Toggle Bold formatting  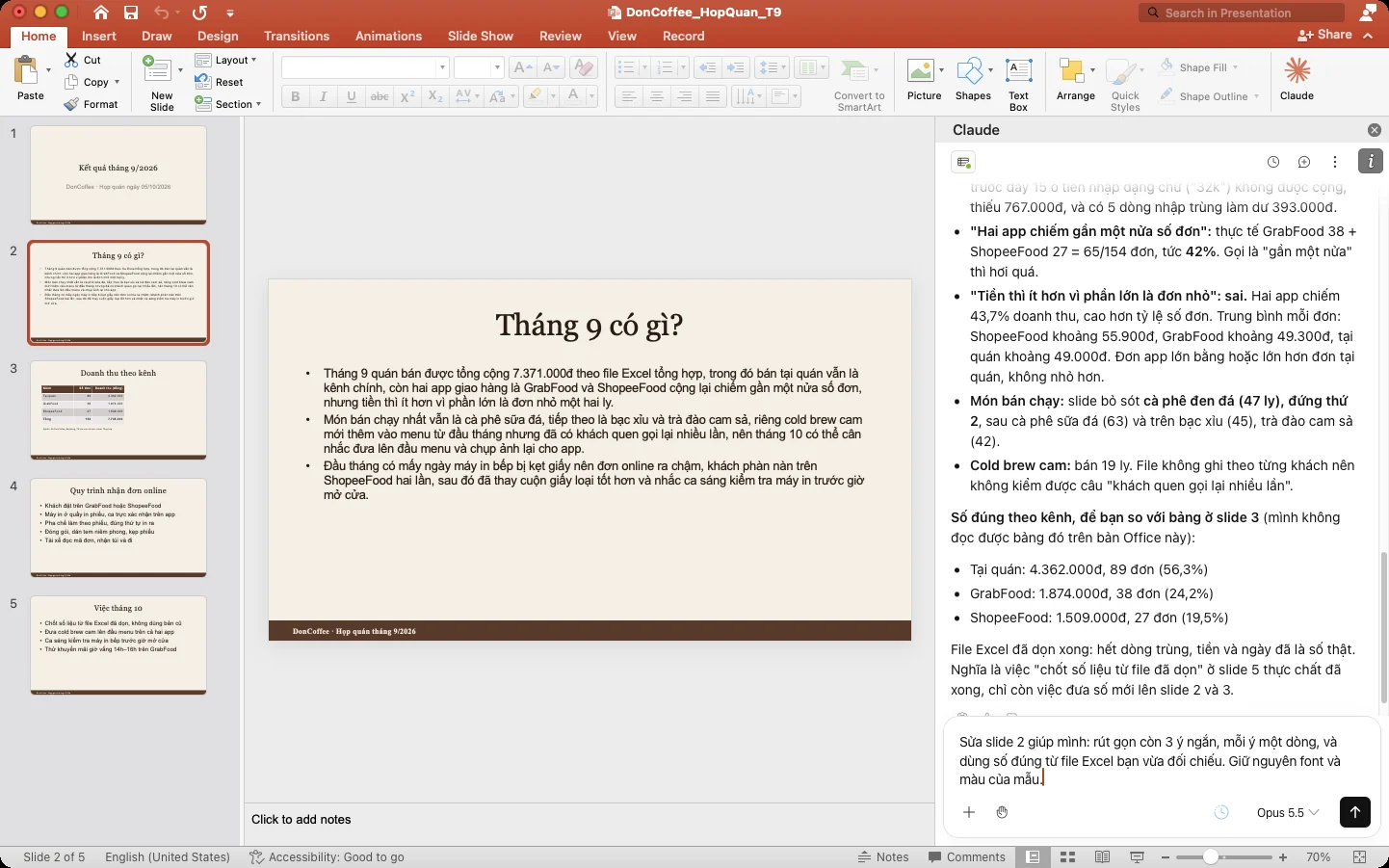[296, 96]
